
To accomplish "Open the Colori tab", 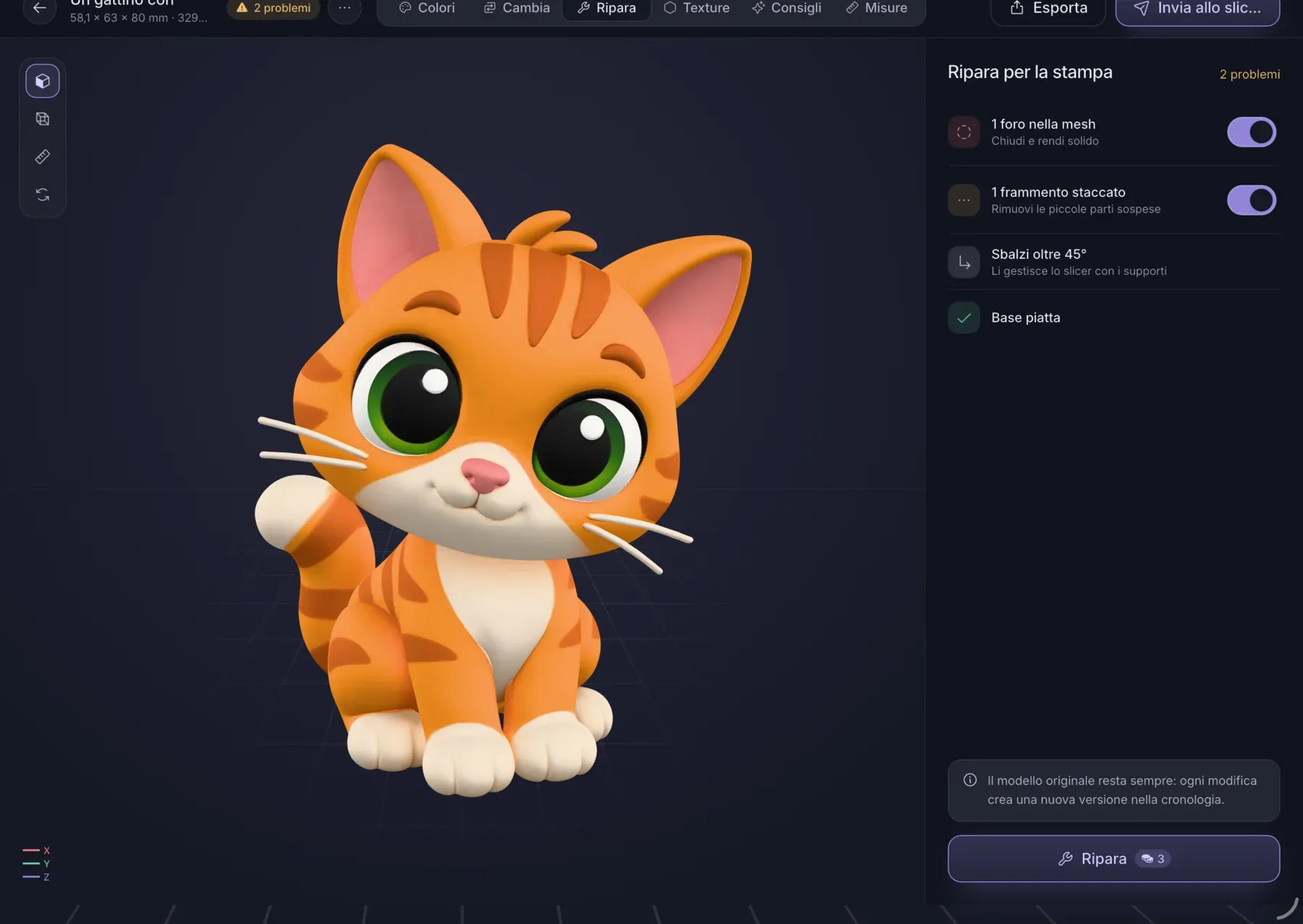I will tap(427, 8).
